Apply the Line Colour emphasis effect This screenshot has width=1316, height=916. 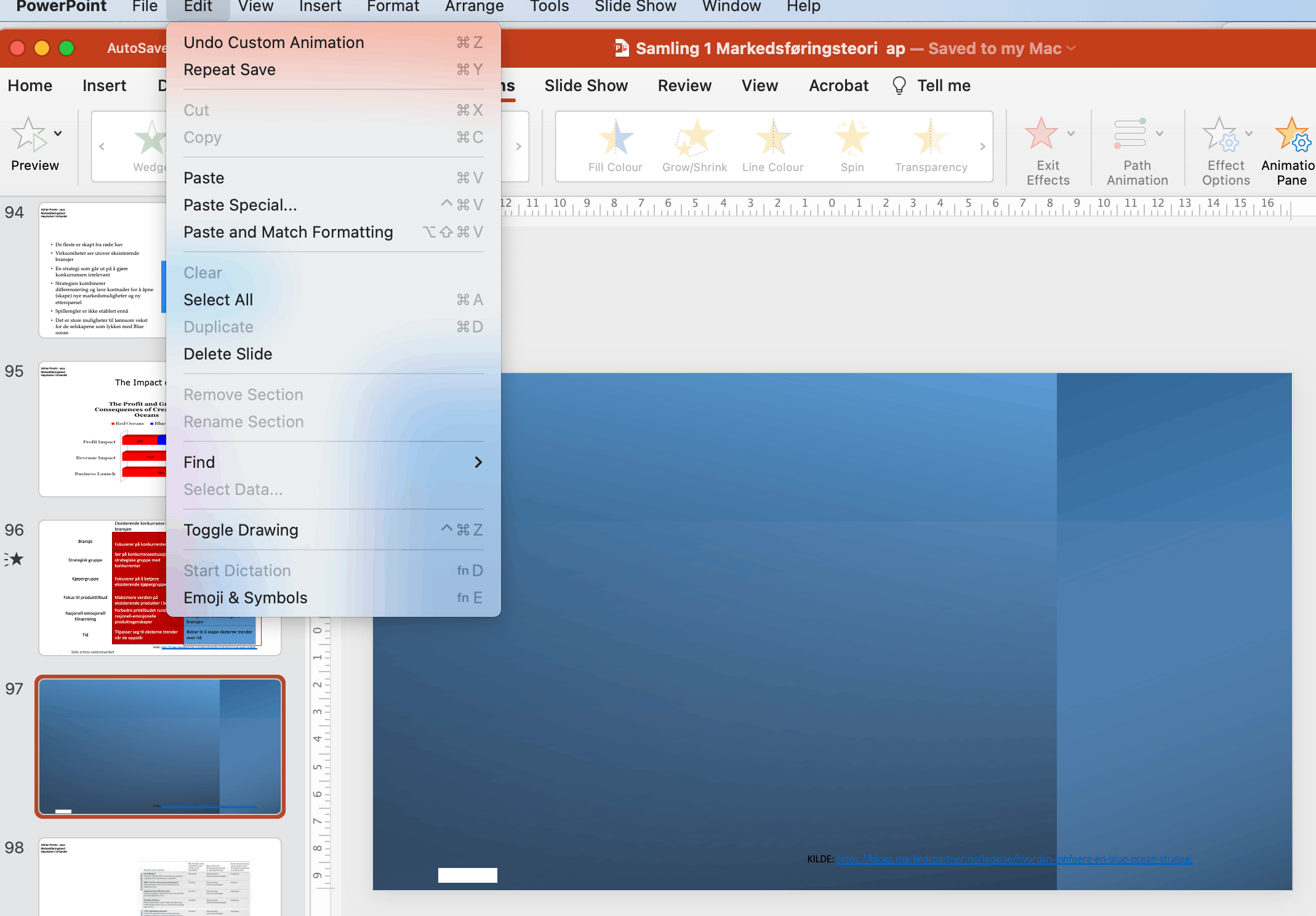coord(773,146)
